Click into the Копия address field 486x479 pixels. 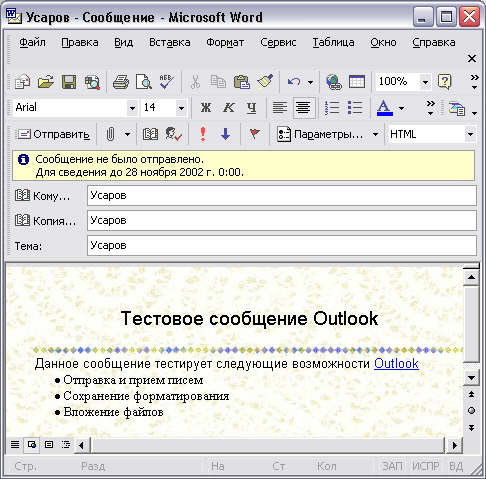[282, 220]
